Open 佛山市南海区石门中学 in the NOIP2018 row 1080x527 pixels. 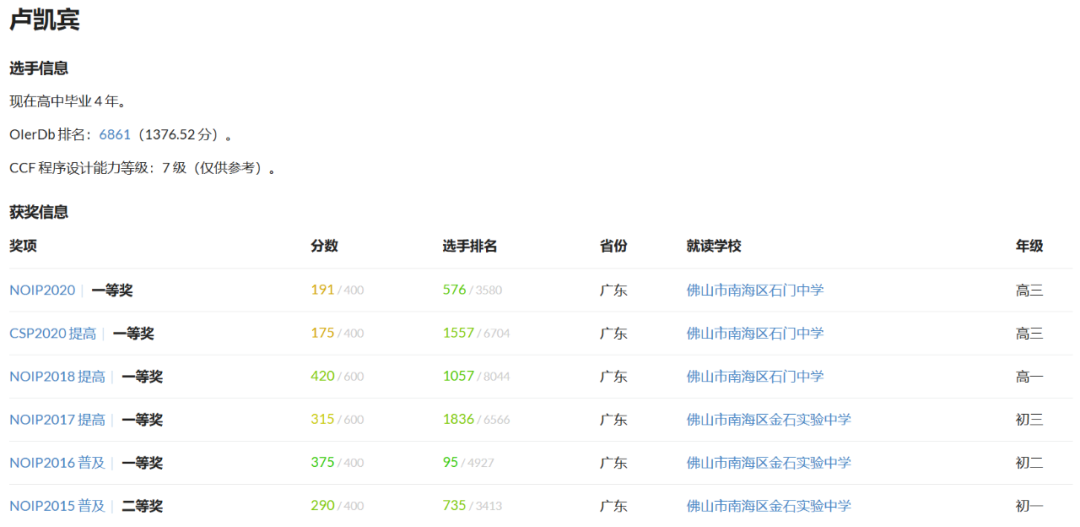[755, 376]
